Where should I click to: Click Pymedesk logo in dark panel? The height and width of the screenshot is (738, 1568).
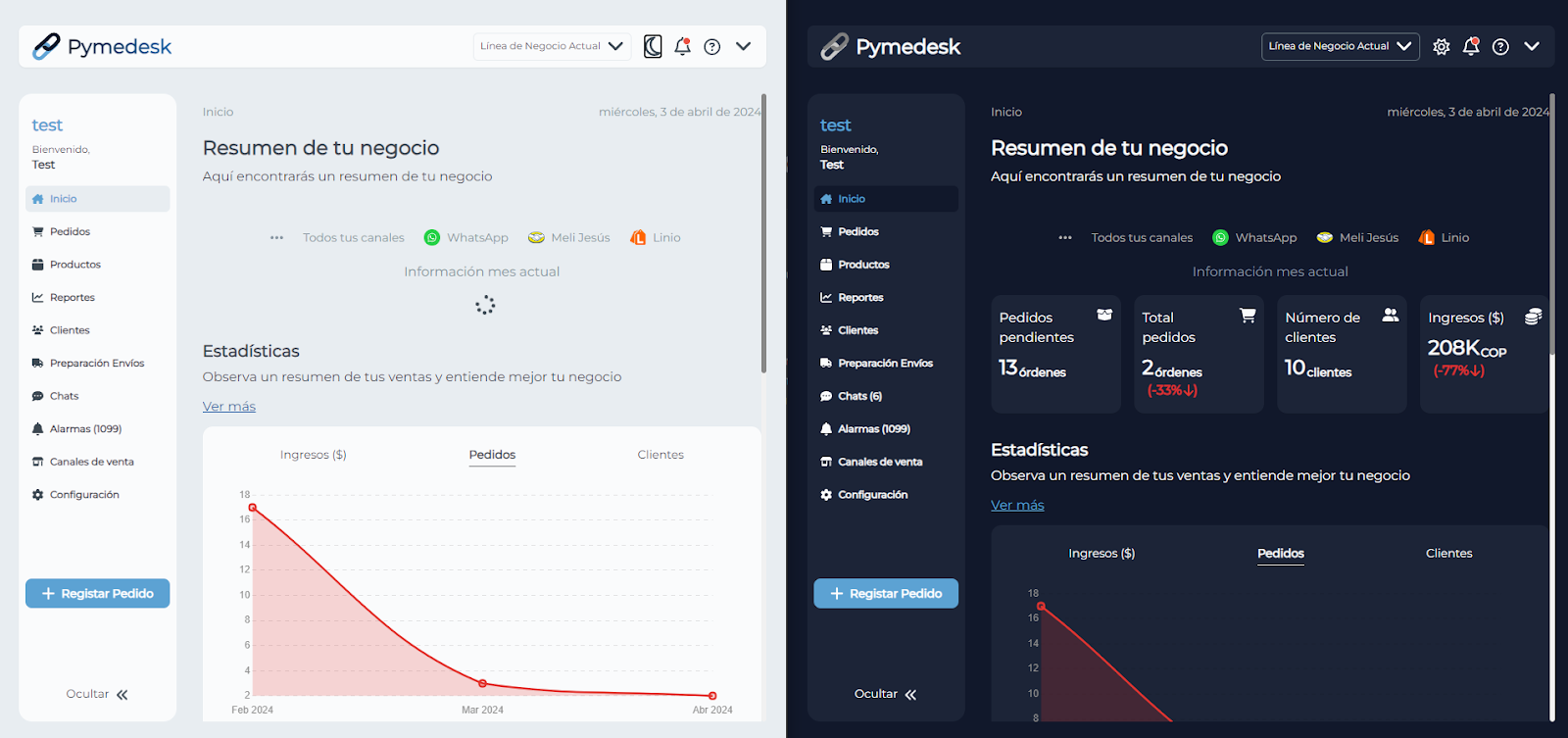(x=890, y=46)
